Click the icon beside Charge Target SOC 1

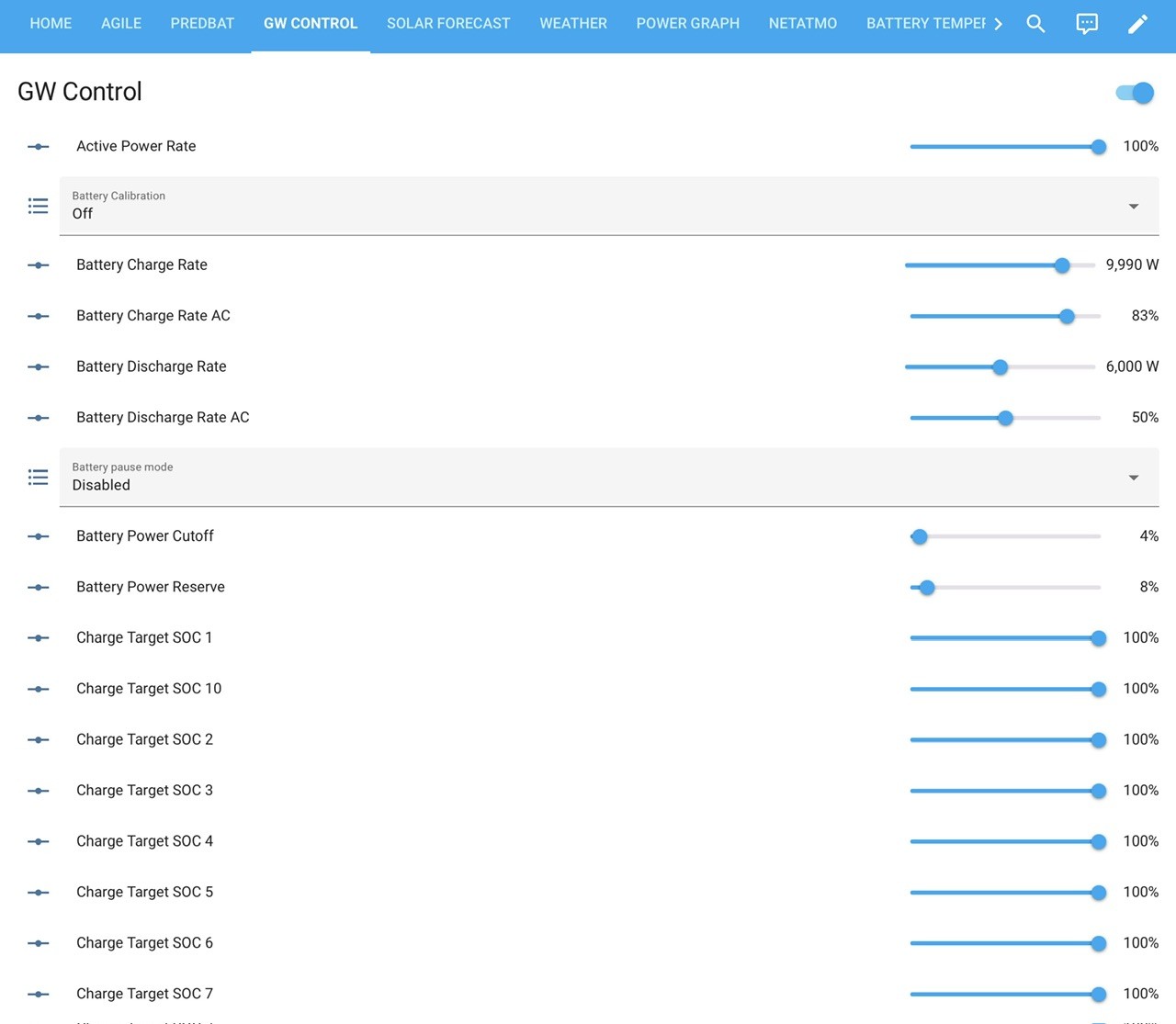[x=38, y=638]
